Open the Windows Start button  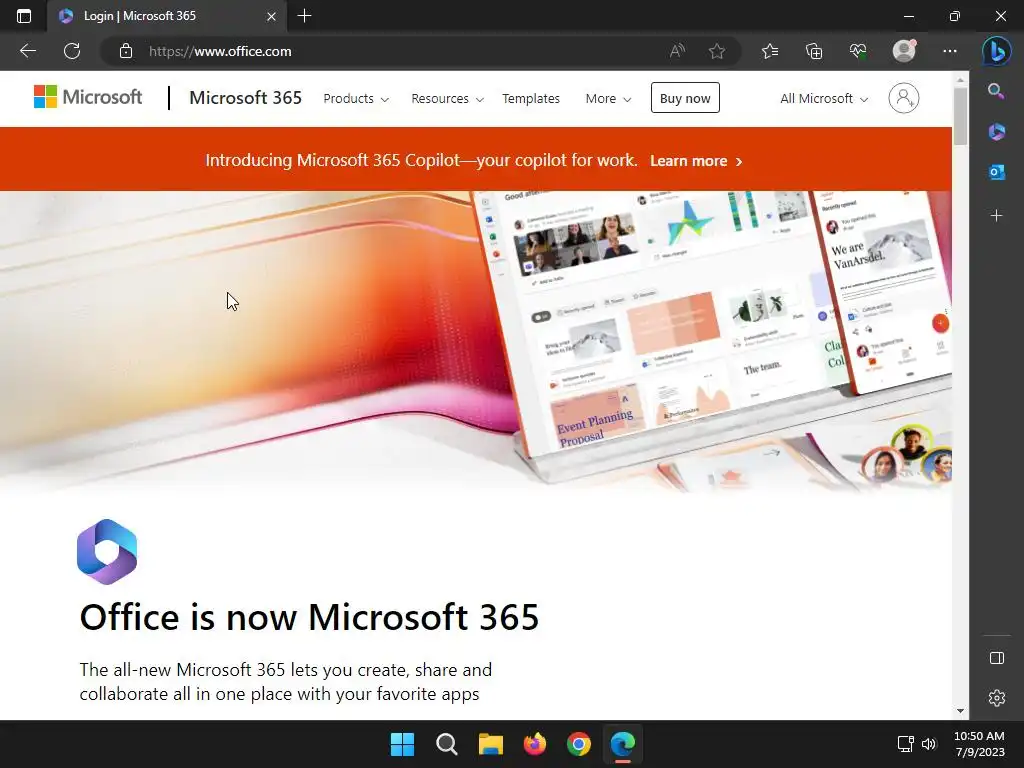[x=402, y=744]
